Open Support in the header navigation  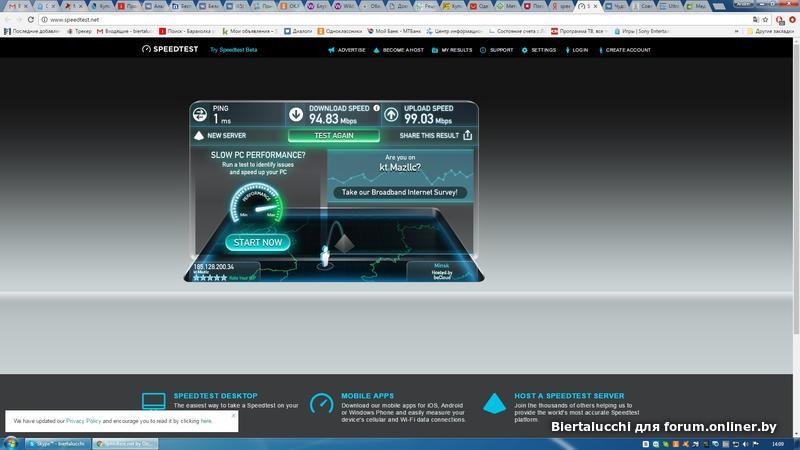click(496, 50)
